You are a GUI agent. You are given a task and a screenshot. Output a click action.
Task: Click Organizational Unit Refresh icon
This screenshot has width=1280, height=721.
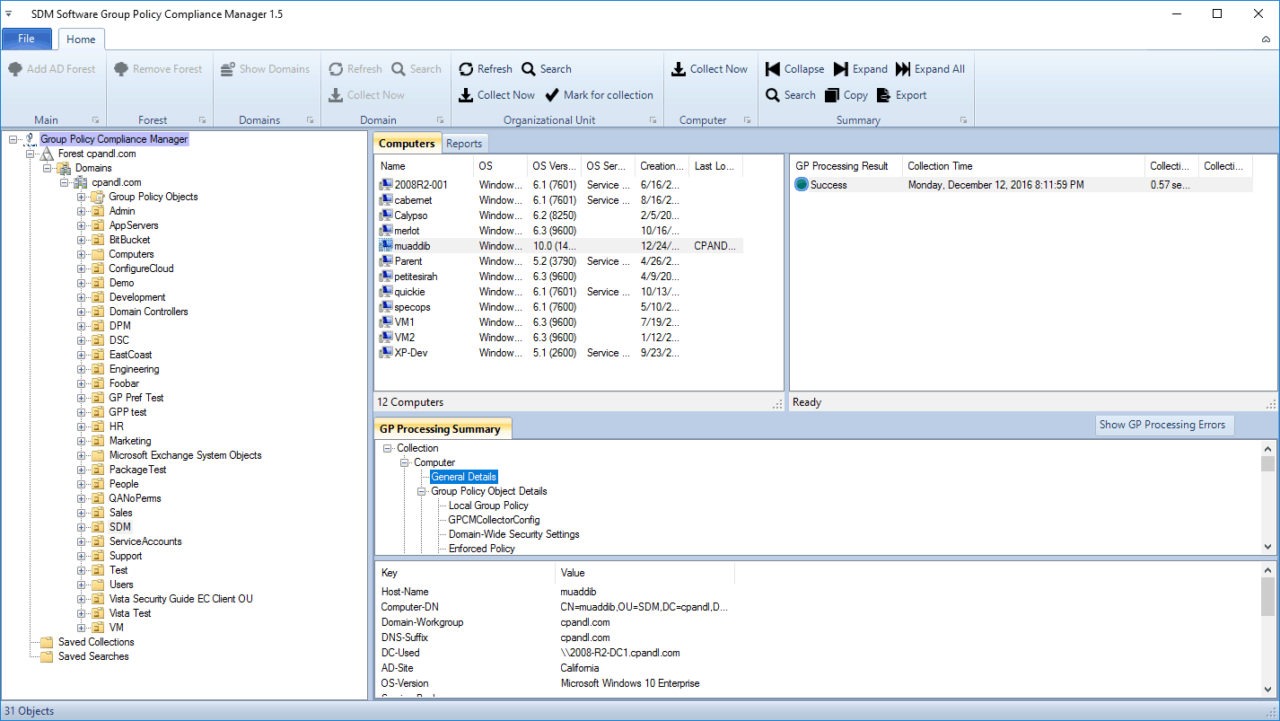point(466,69)
